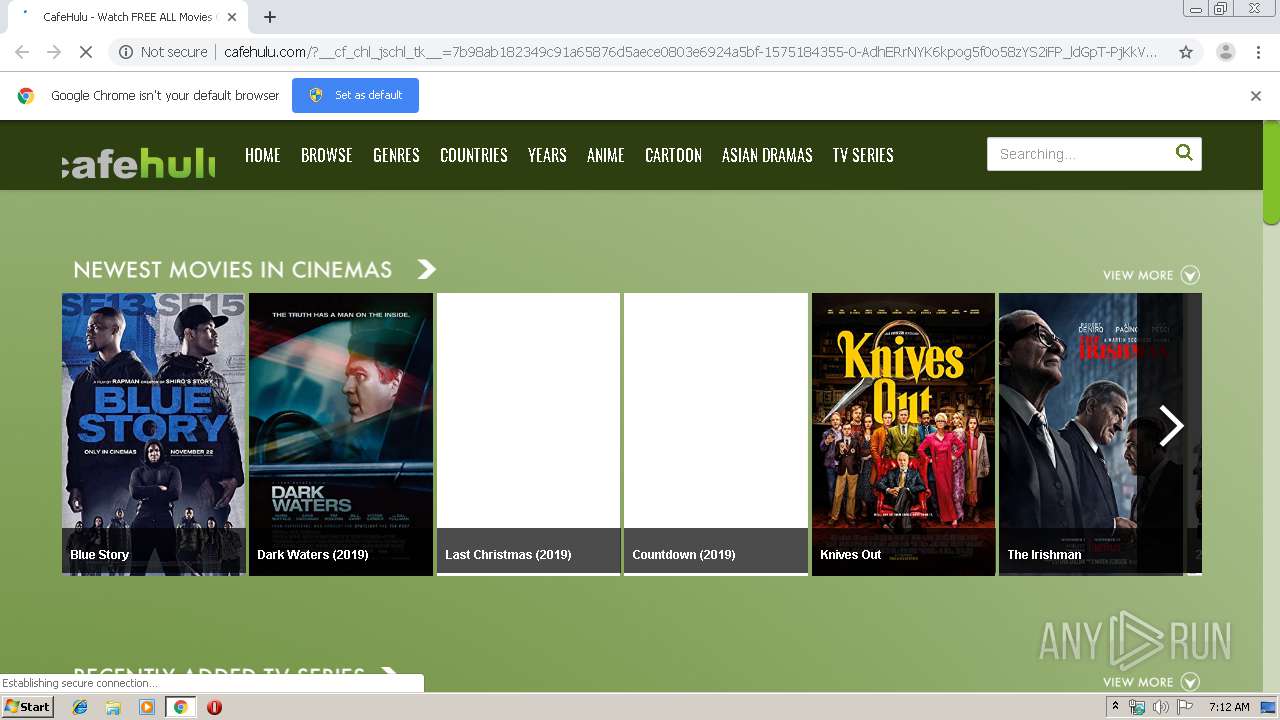
Task: Advance movie carousel with next arrow
Action: (1171, 427)
